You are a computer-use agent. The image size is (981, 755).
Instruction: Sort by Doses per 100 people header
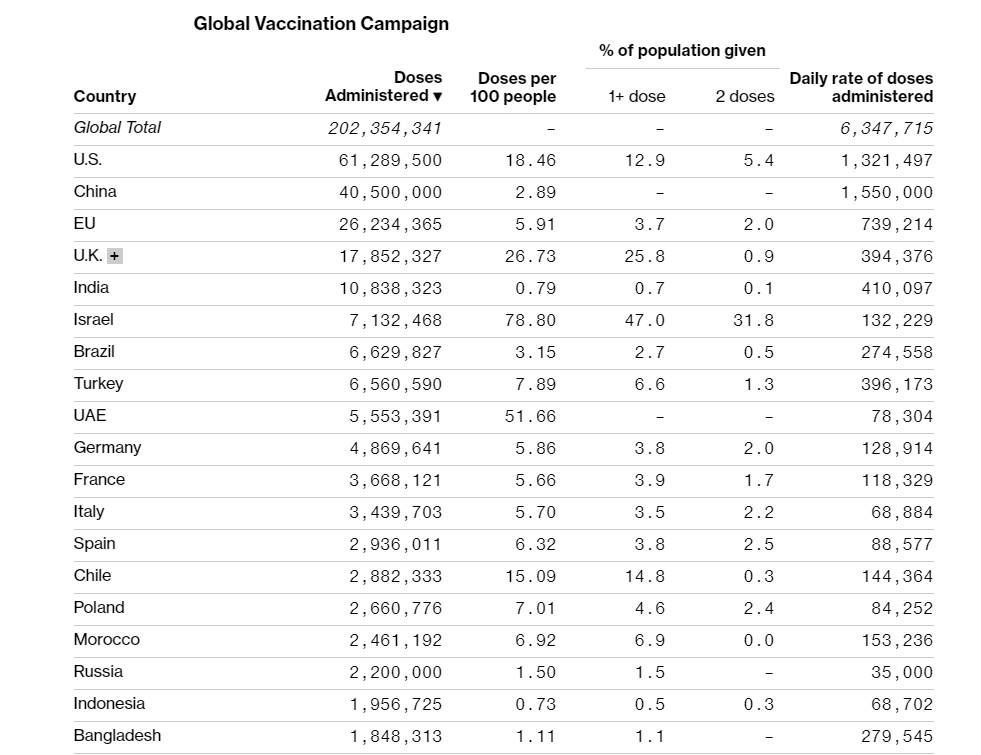tap(516, 88)
